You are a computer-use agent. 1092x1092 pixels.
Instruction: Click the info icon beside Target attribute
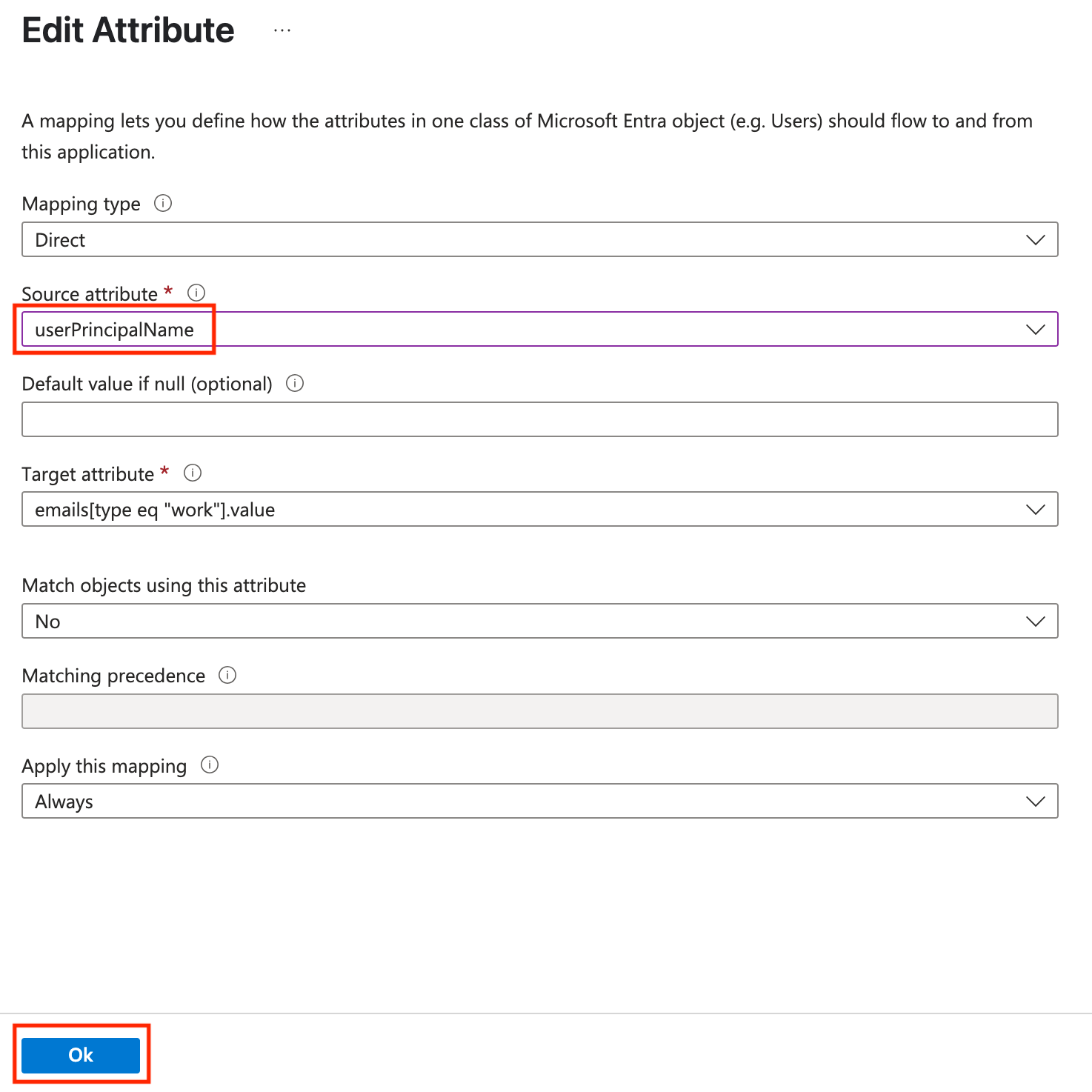pyautogui.click(x=192, y=473)
